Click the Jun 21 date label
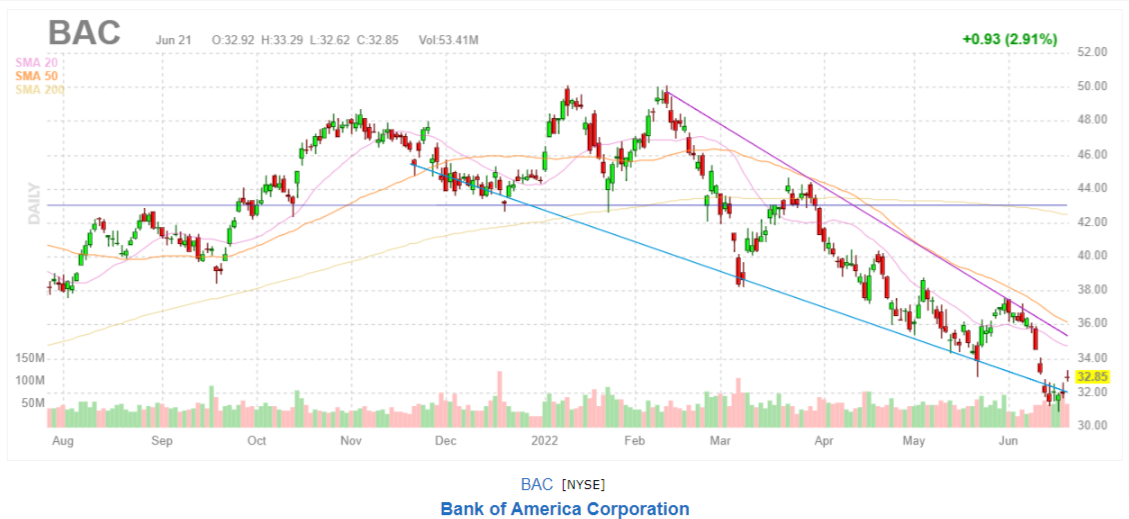Screen dimensions: 1129x519 [174, 40]
